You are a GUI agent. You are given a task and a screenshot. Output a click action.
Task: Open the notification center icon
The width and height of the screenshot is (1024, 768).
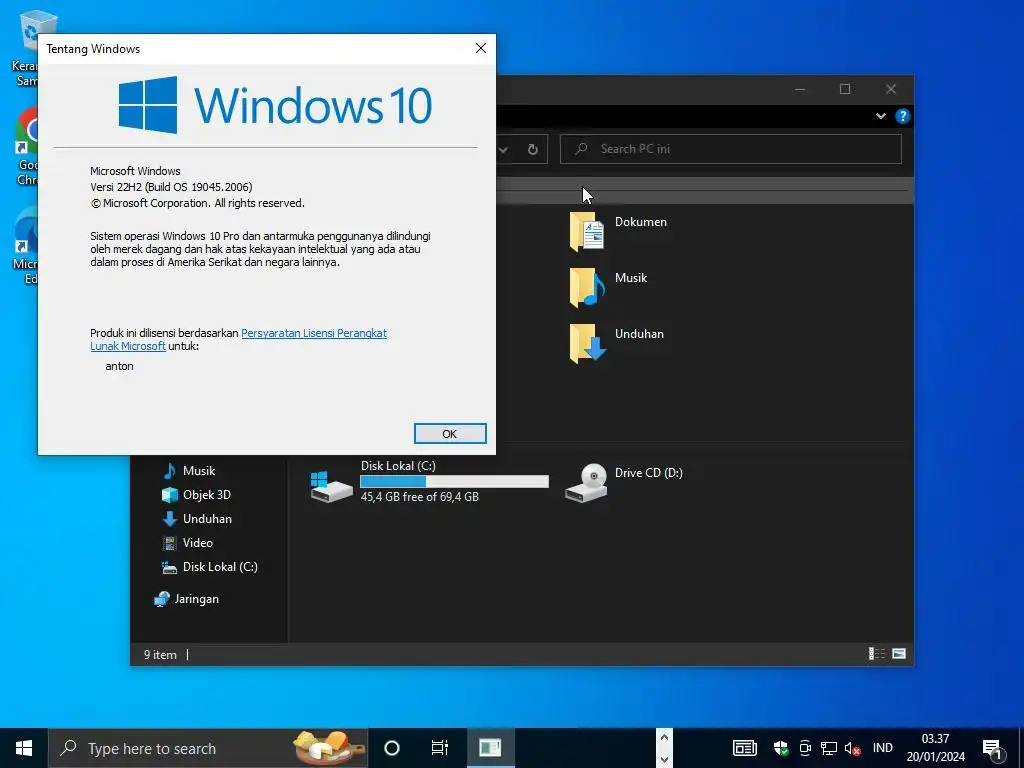coord(992,748)
